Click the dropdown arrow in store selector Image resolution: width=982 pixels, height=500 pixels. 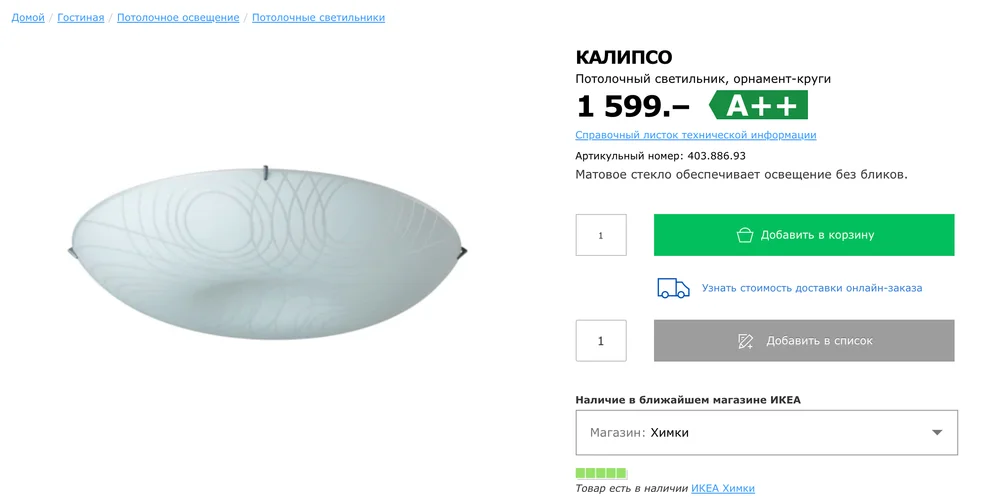click(x=937, y=432)
